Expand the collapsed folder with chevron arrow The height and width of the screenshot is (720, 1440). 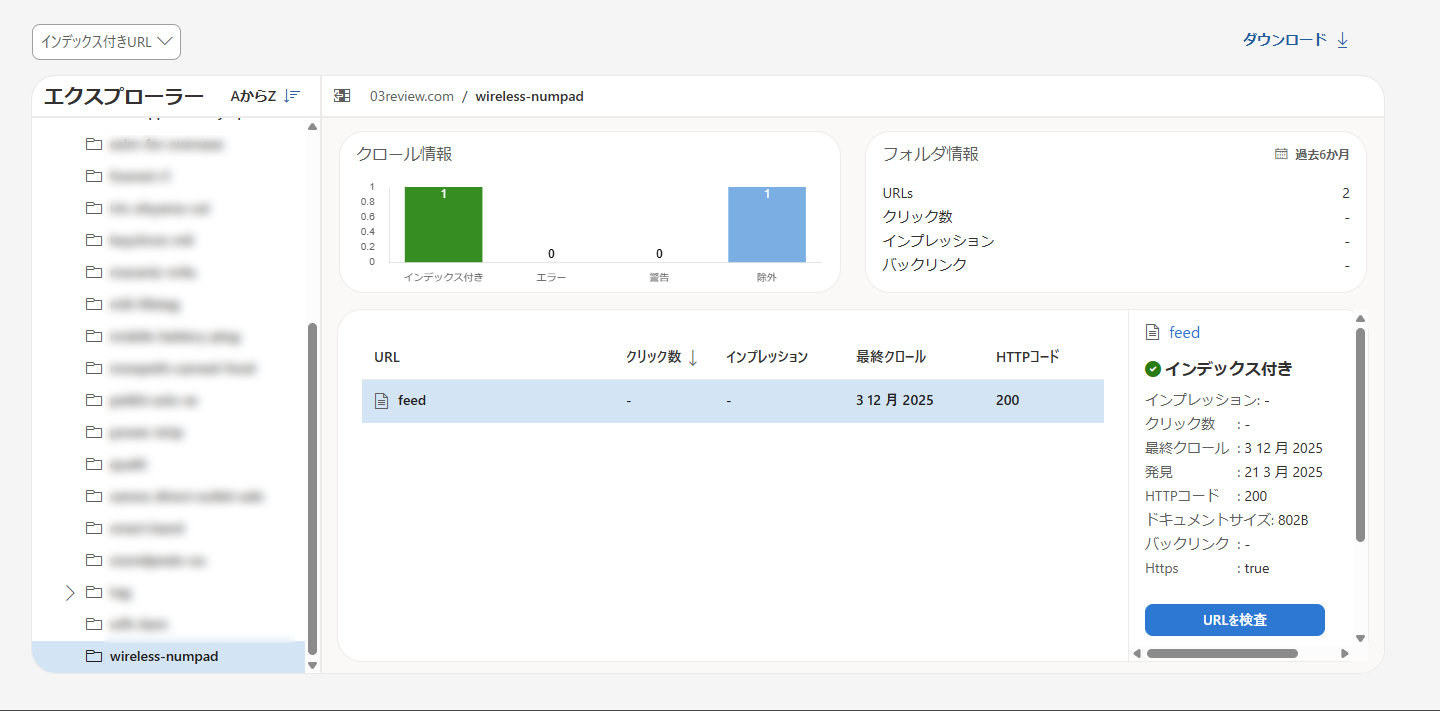point(70,593)
